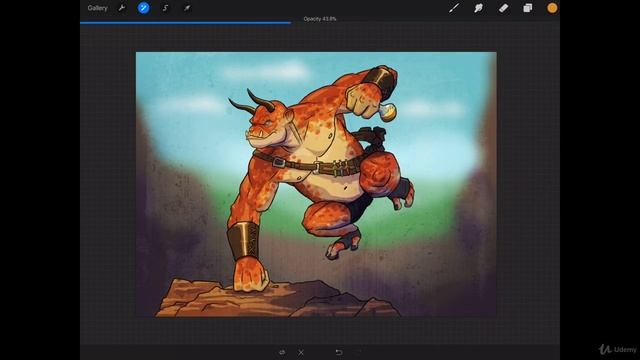
Task: Tap the undo arrow in bottom bar
Action: click(339, 352)
